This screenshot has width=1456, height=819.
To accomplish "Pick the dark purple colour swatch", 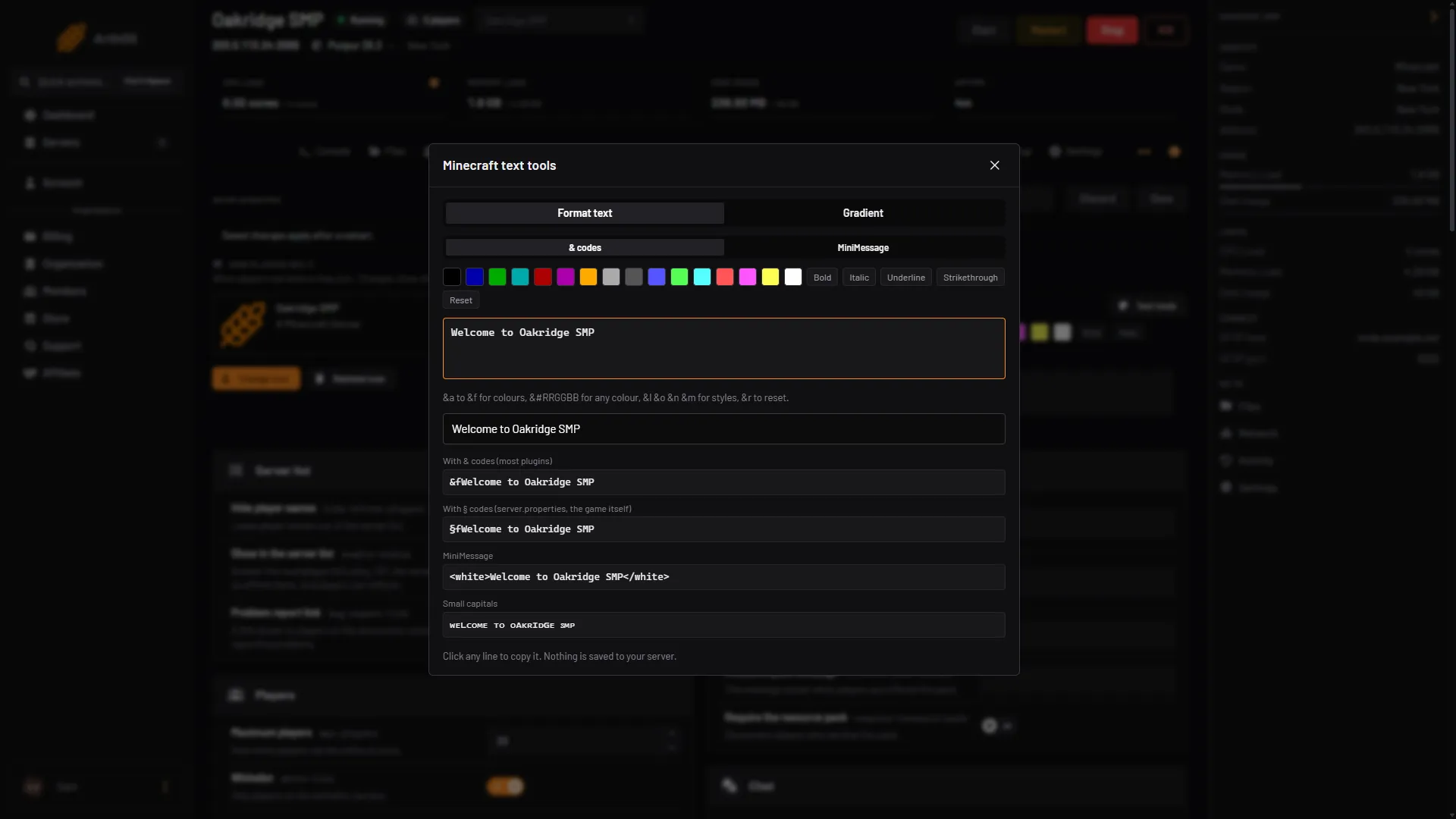I will [x=566, y=278].
